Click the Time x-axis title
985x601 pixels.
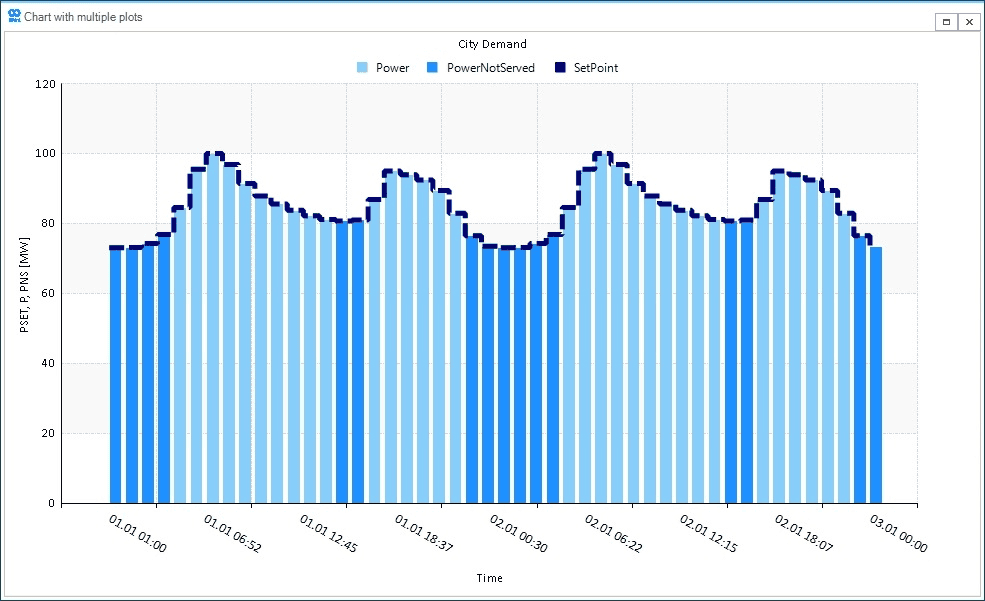[x=489, y=578]
